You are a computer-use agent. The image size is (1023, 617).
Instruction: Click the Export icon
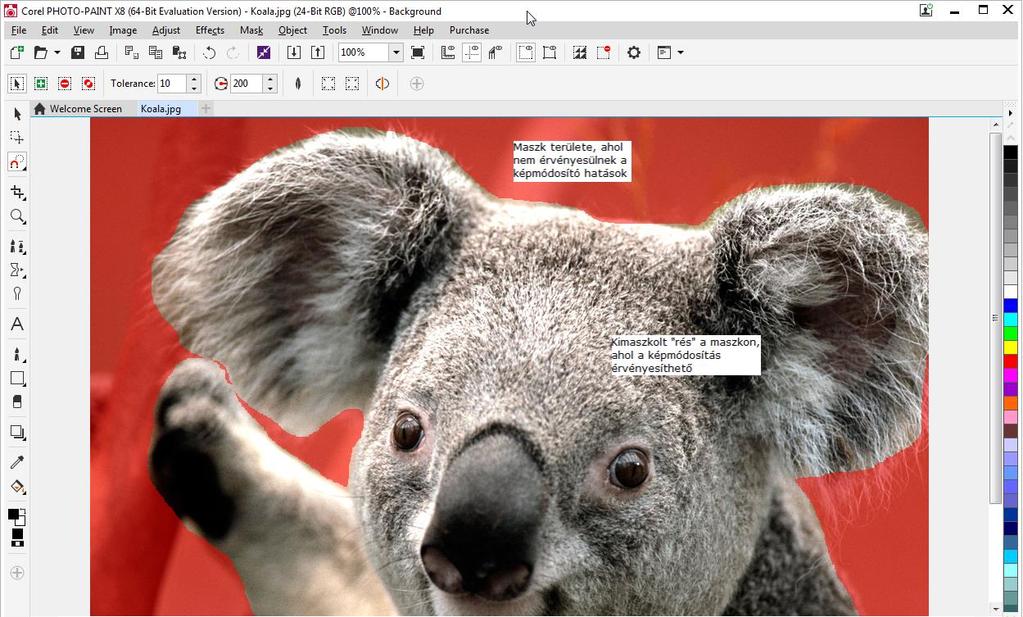click(x=318, y=52)
